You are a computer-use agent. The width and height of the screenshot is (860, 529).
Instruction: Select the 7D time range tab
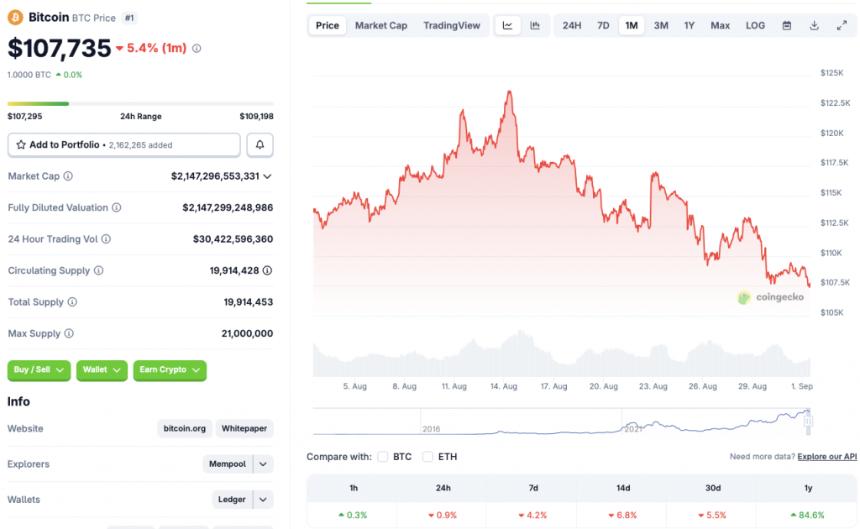pyautogui.click(x=603, y=25)
